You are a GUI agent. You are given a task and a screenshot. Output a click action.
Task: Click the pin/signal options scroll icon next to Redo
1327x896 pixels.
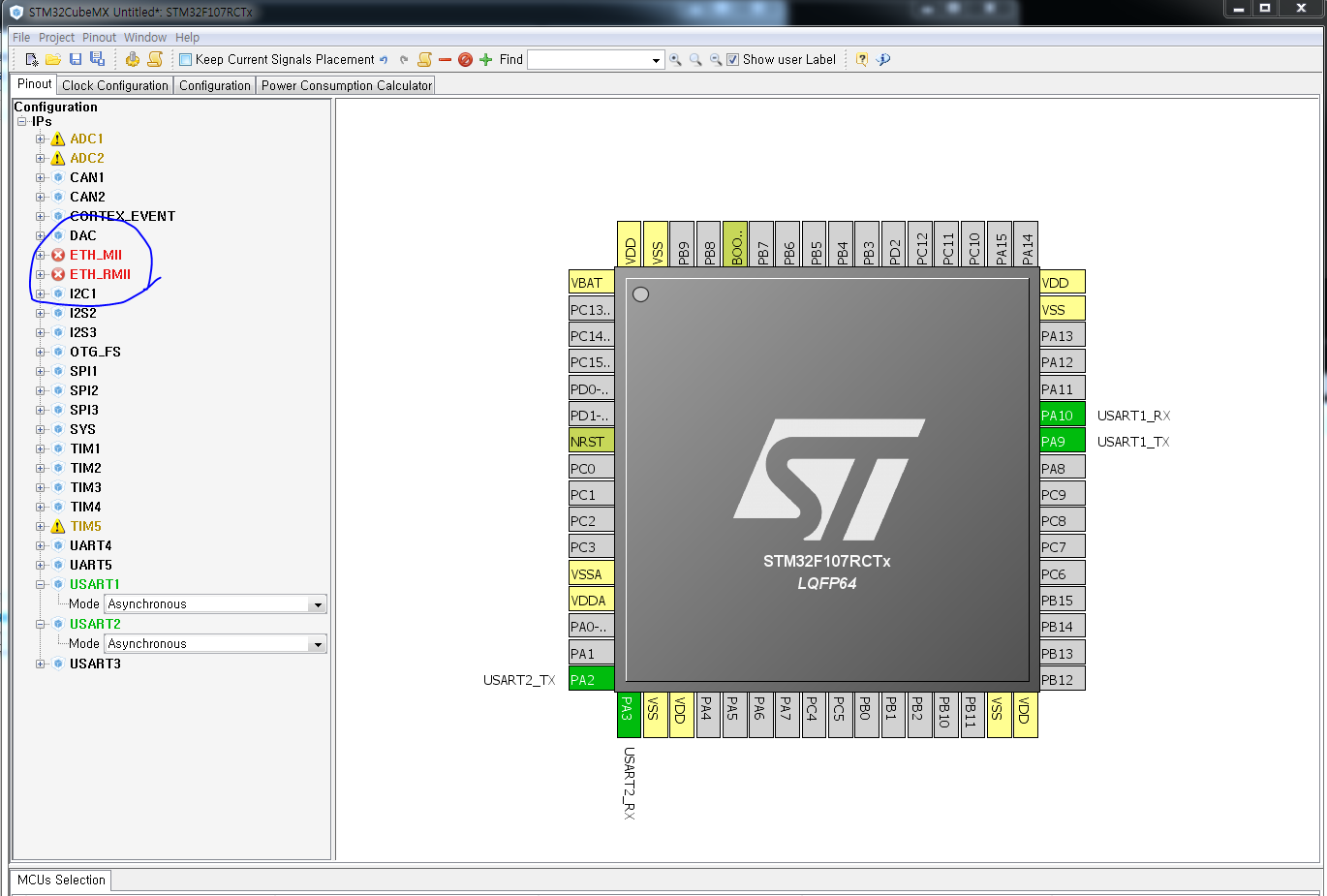click(x=424, y=59)
